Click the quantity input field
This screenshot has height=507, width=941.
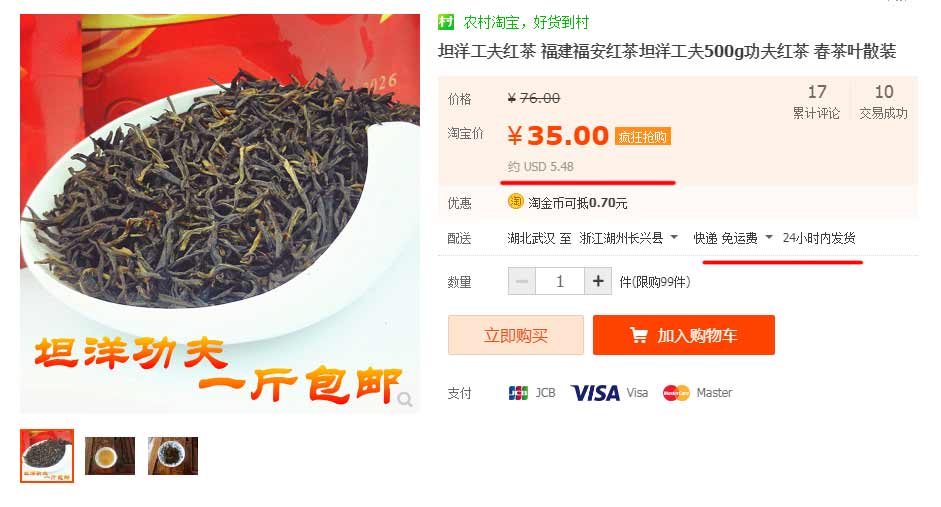click(560, 281)
